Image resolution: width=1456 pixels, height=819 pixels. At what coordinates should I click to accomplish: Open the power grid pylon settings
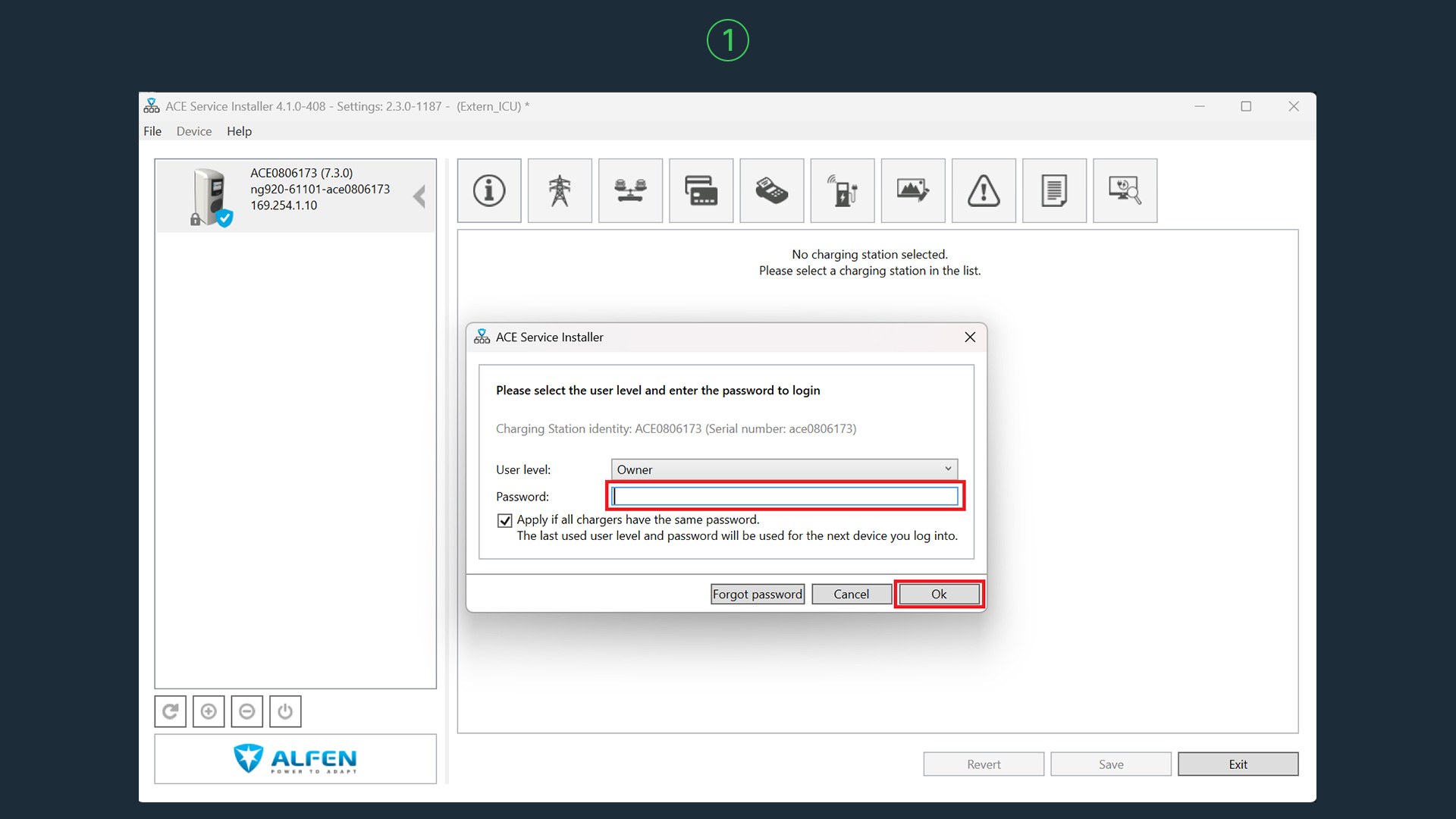click(560, 190)
